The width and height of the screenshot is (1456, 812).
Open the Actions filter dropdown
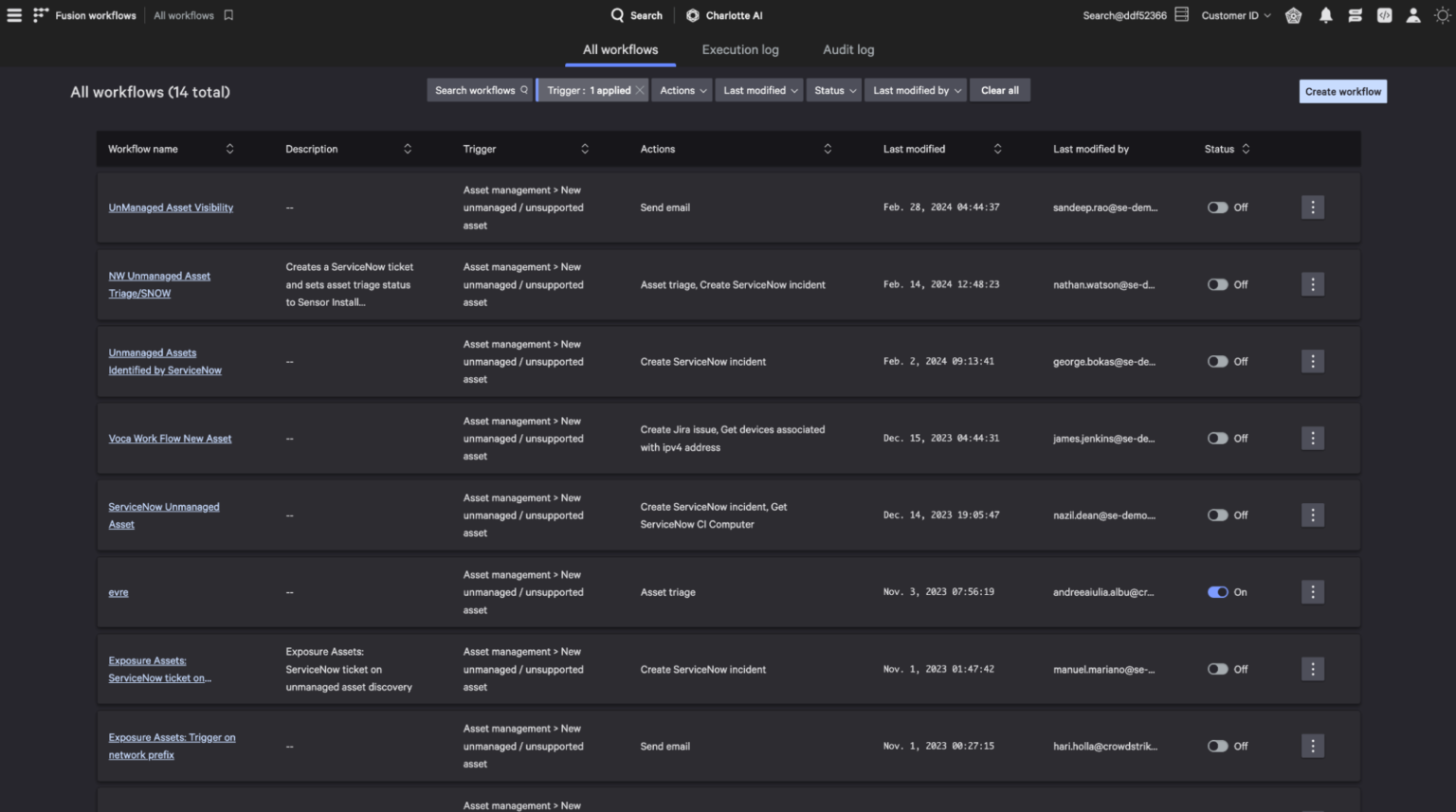(x=682, y=89)
